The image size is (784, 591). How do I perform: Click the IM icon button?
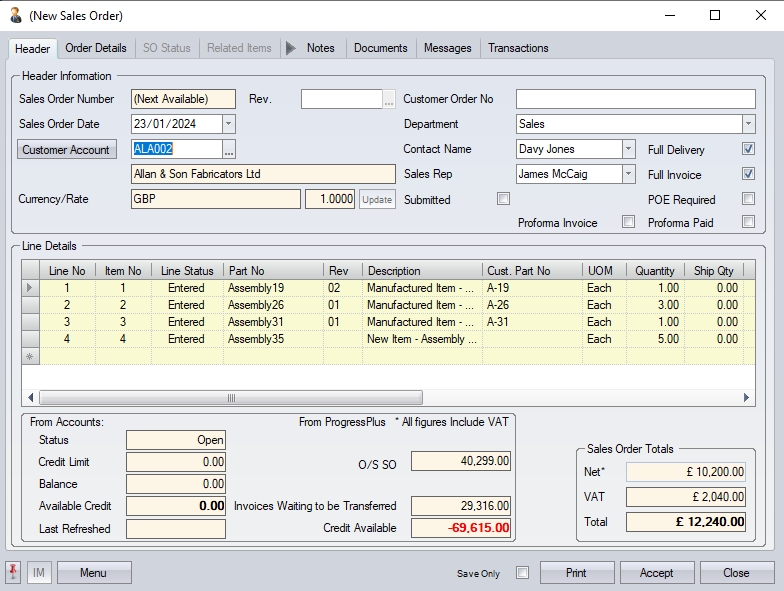click(39, 573)
